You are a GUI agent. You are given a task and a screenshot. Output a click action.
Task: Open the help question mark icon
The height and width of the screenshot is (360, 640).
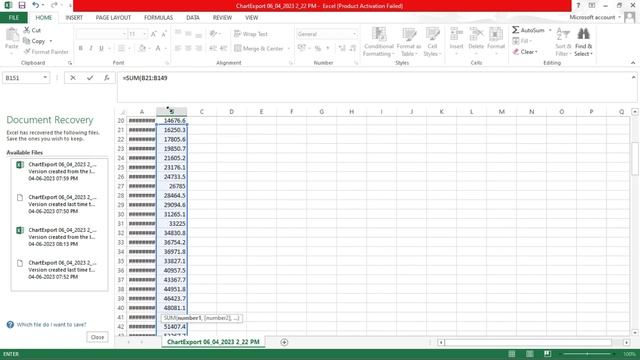(x=578, y=5)
